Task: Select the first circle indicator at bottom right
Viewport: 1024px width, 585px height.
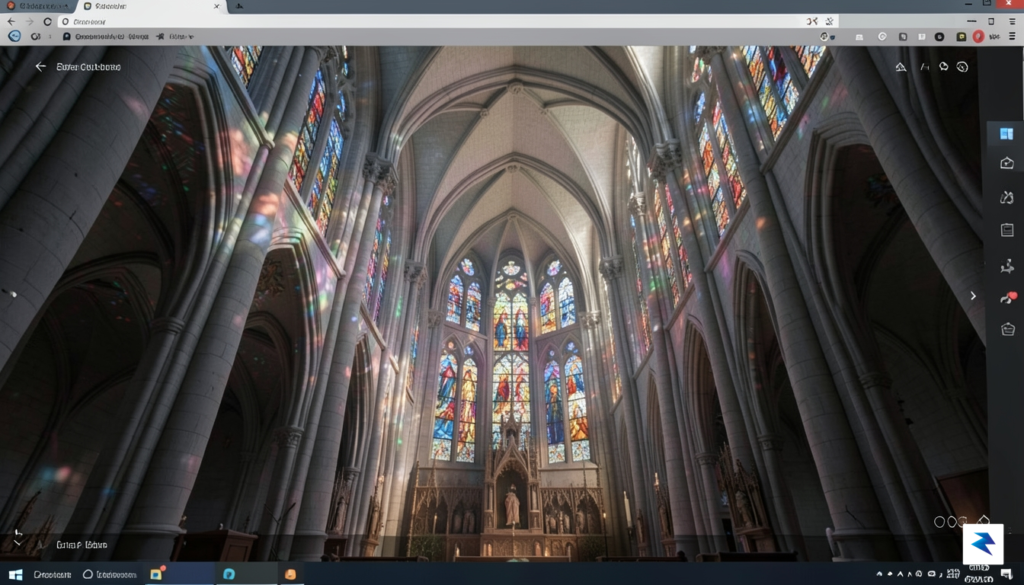Action: [939, 522]
